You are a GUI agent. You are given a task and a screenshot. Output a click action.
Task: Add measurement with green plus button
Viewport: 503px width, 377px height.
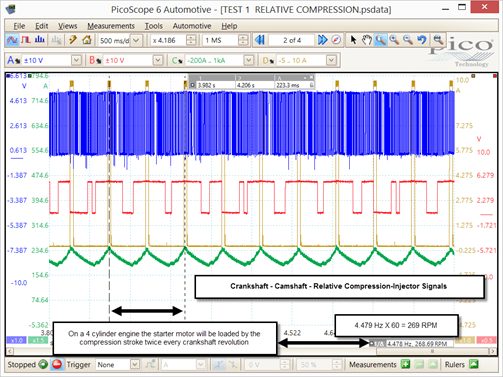[405, 364]
